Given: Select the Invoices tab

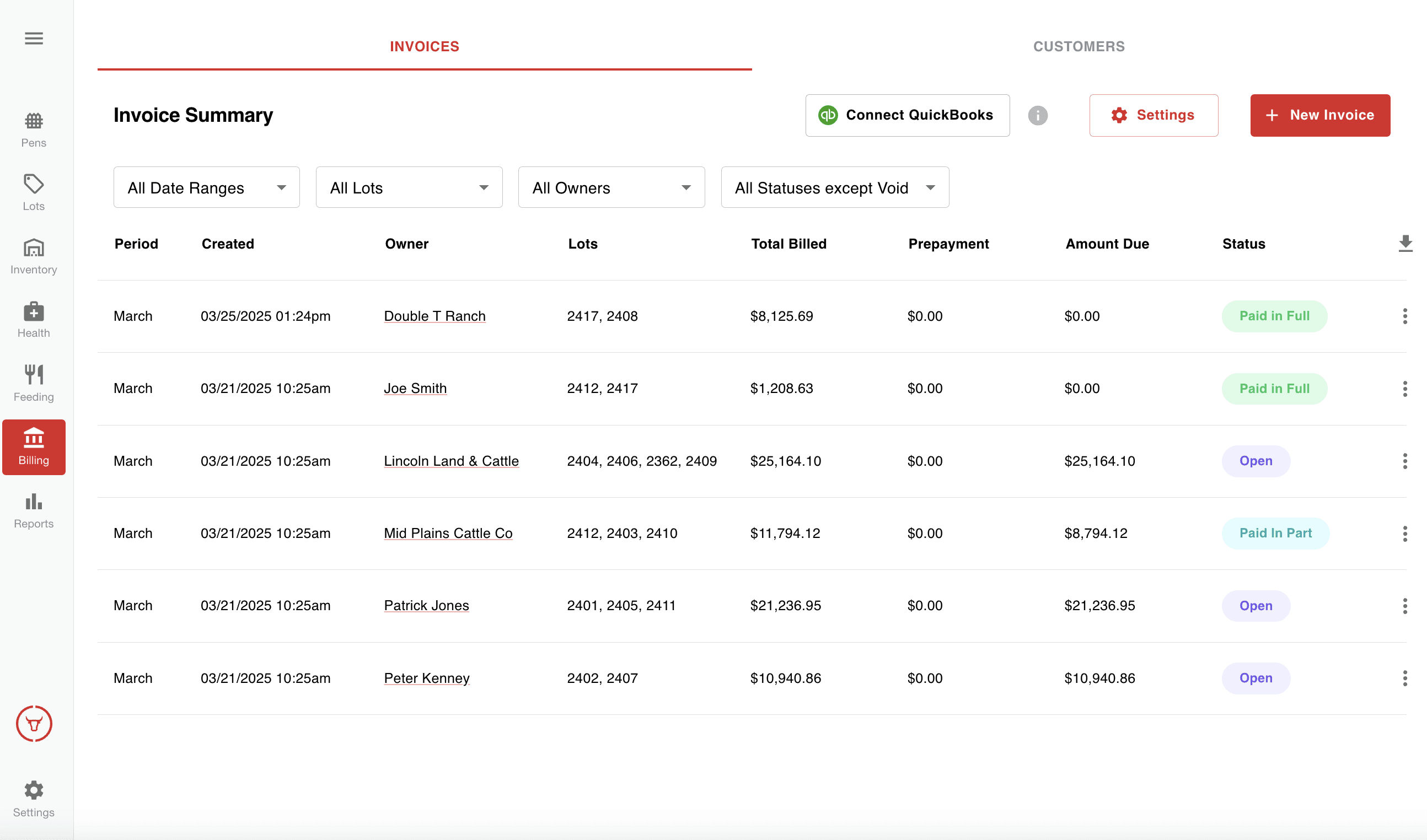Looking at the screenshot, I should pos(425,46).
